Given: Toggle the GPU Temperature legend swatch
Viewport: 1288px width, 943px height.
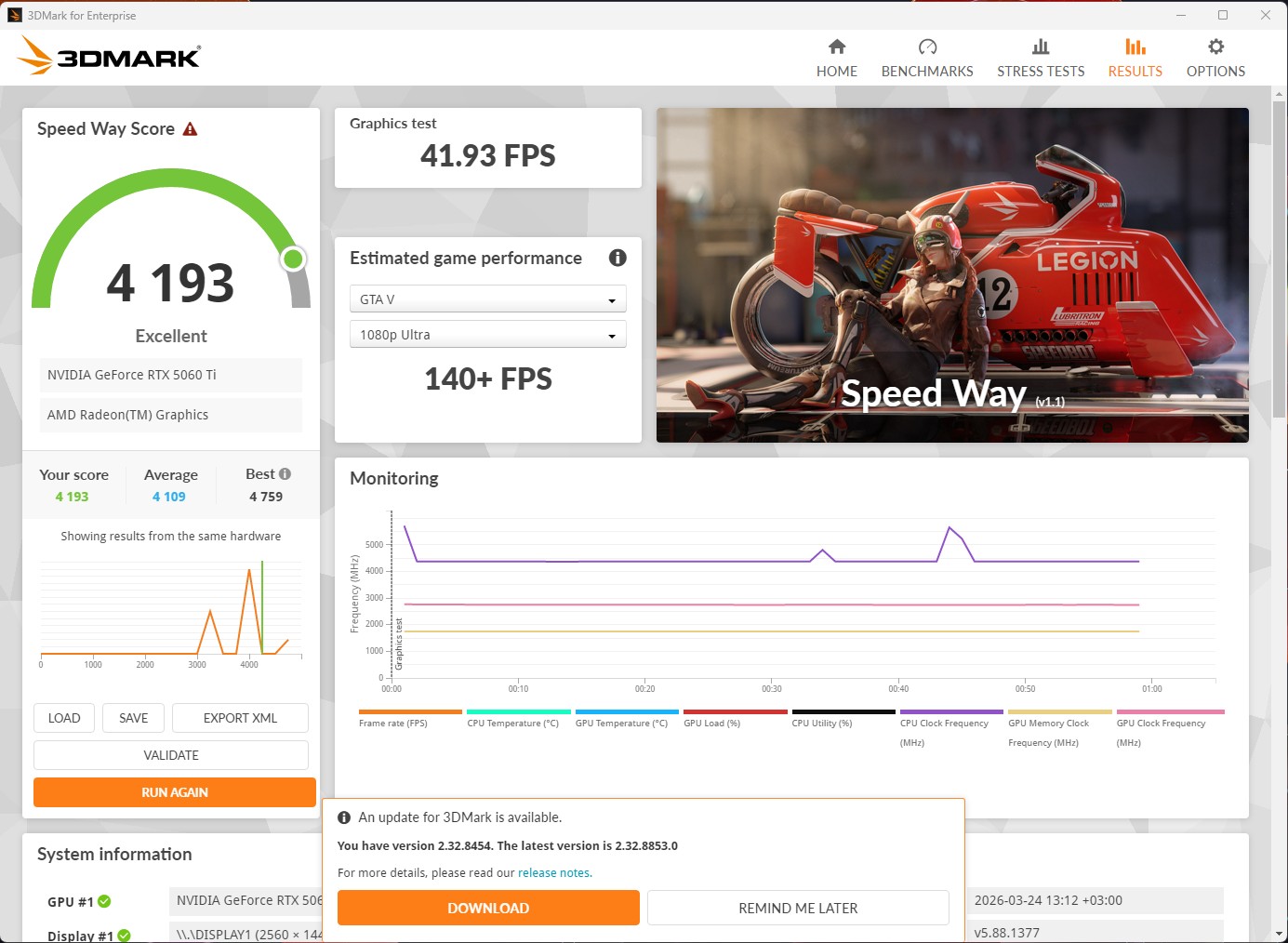Looking at the screenshot, I should pos(627,712).
